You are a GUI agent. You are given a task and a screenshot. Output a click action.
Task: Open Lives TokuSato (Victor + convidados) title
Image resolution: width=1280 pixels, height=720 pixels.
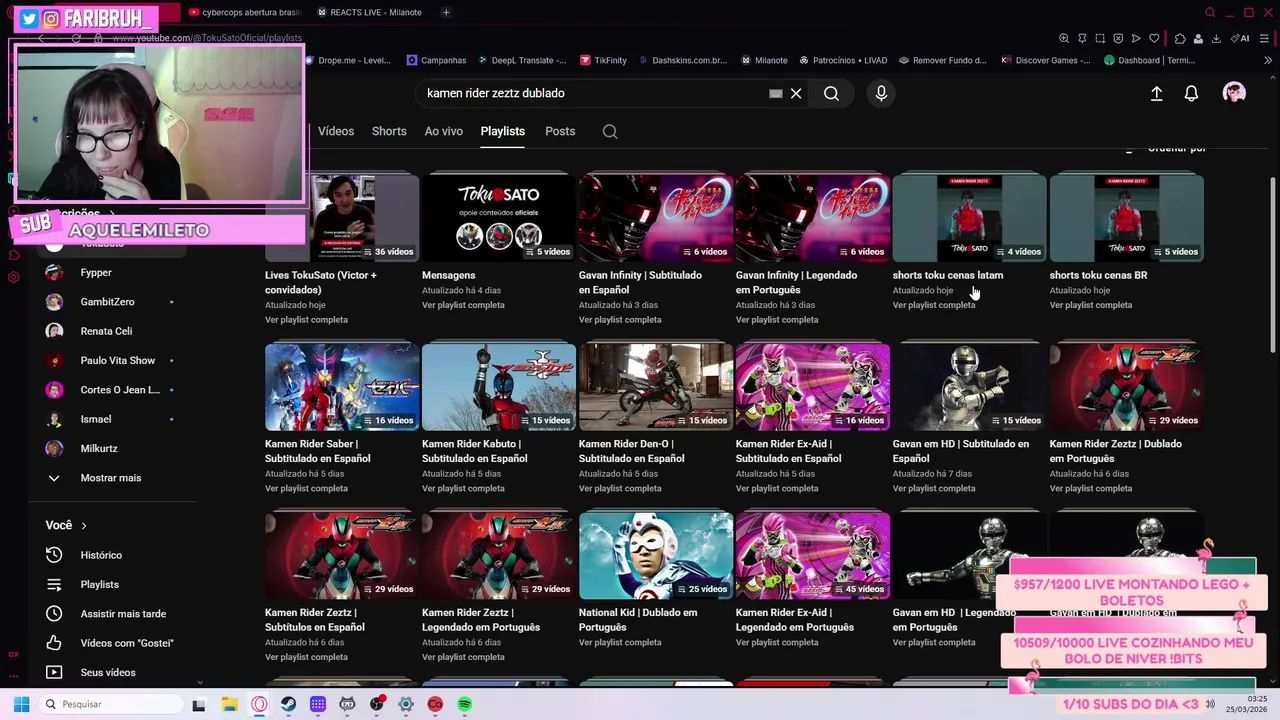pyautogui.click(x=321, y=282)
